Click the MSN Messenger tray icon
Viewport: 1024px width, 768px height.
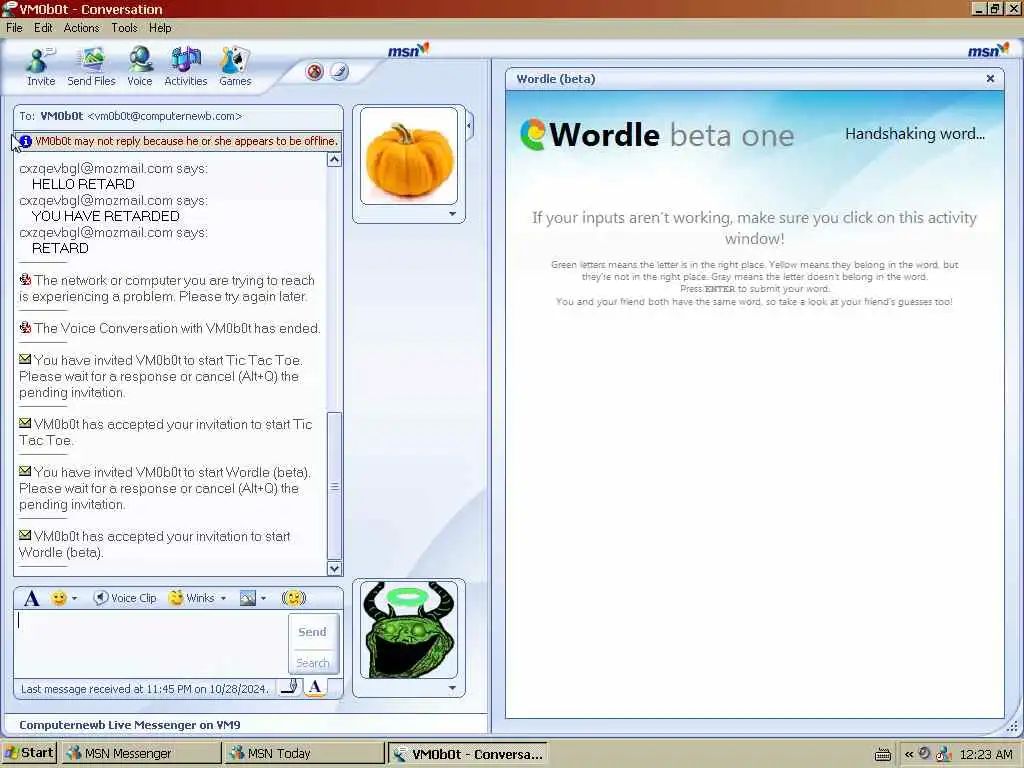[x=943, y=754]
